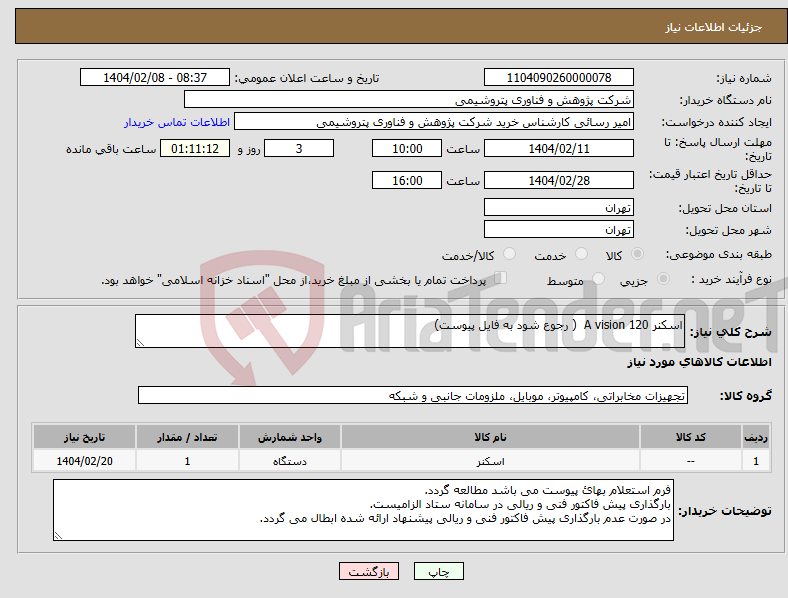Click the announcement date field 1404/02/08 - 08:37

point(155,77)
